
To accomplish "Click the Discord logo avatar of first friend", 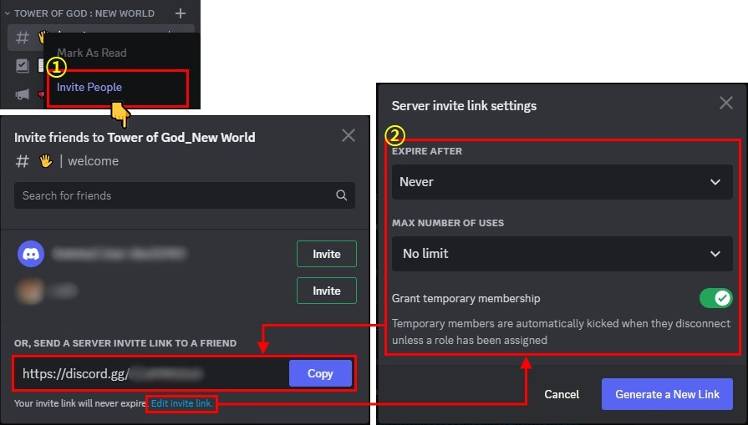I will (31, 254).
